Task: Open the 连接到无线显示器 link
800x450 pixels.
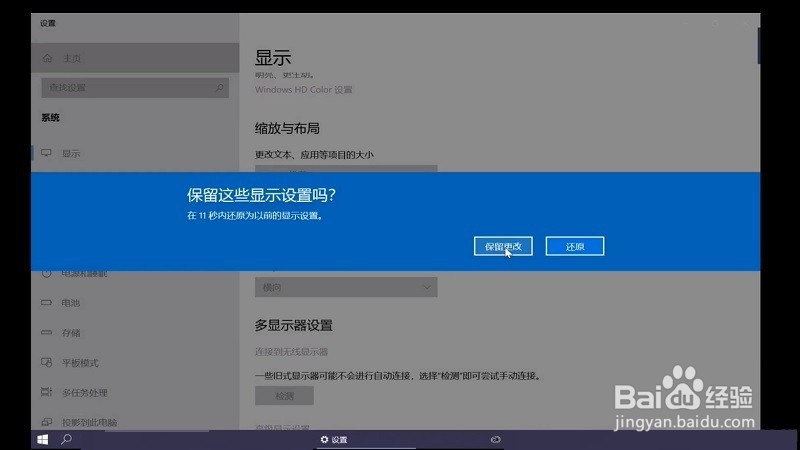Action: (291, 352)
